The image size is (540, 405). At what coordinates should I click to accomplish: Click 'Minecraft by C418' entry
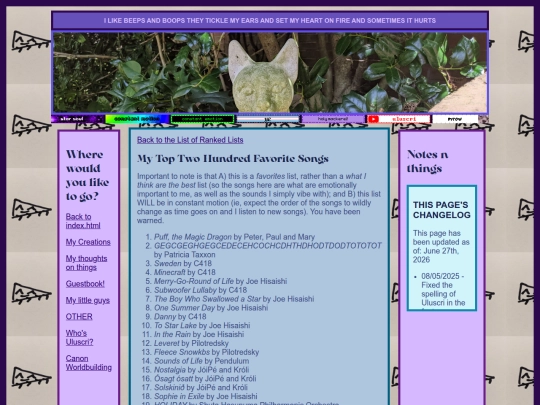tap(185, 272)
